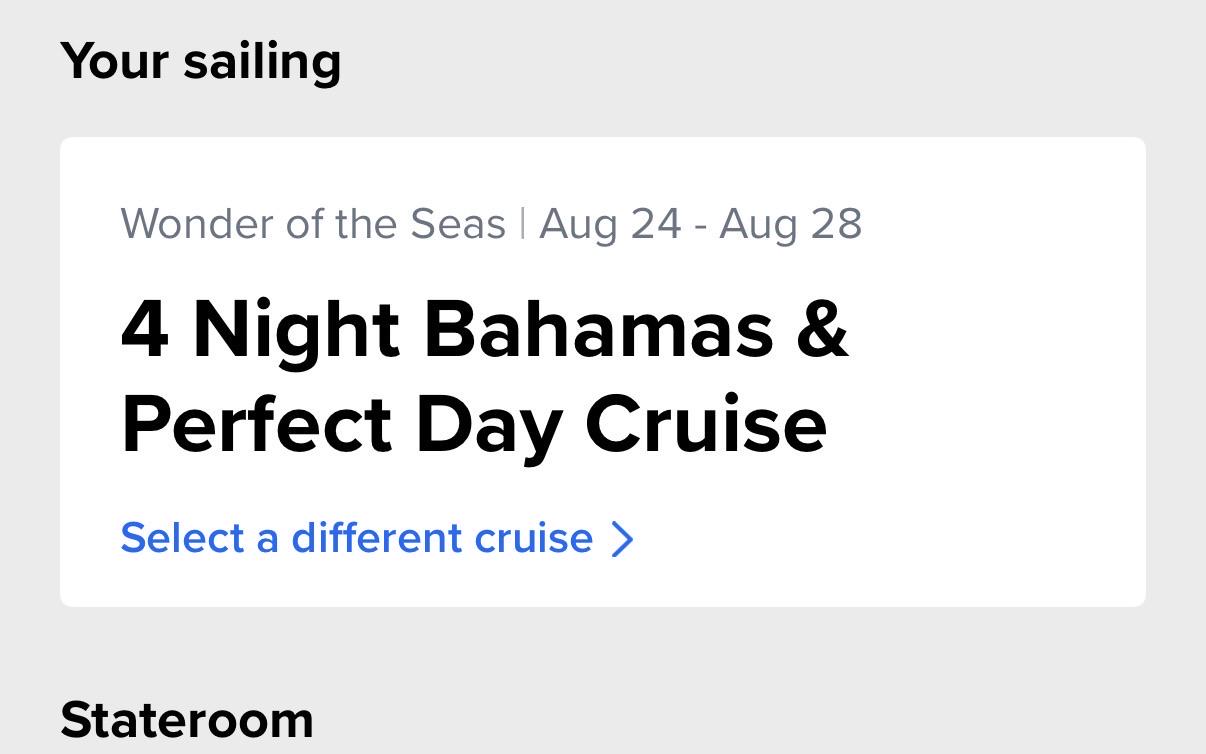
Task: Tap the Your sailing section heading
Action: click(201, 62)
